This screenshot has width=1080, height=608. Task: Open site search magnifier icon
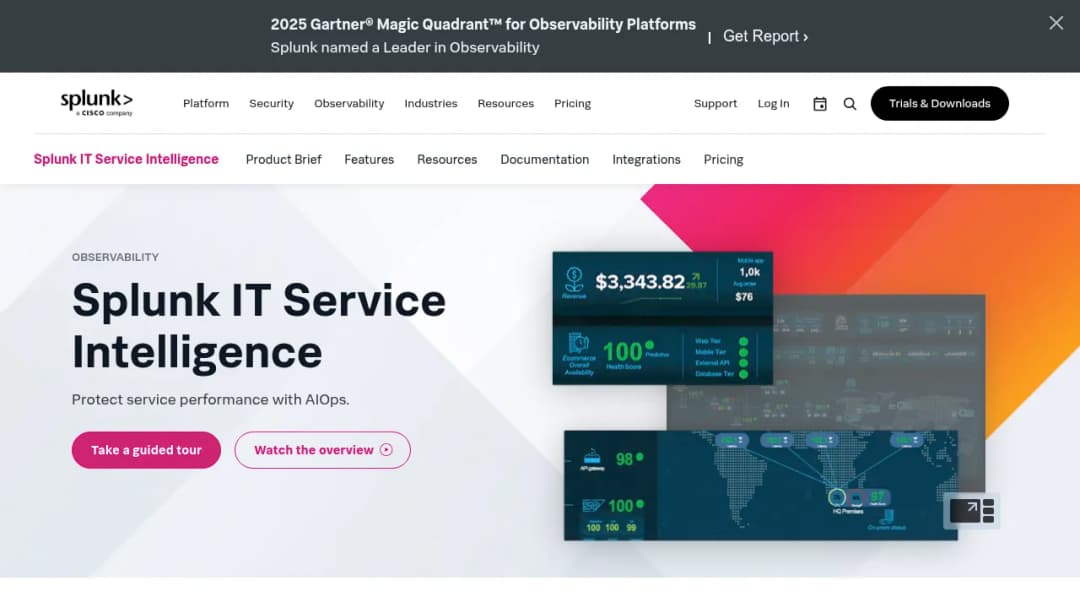[x=850, y=103]
